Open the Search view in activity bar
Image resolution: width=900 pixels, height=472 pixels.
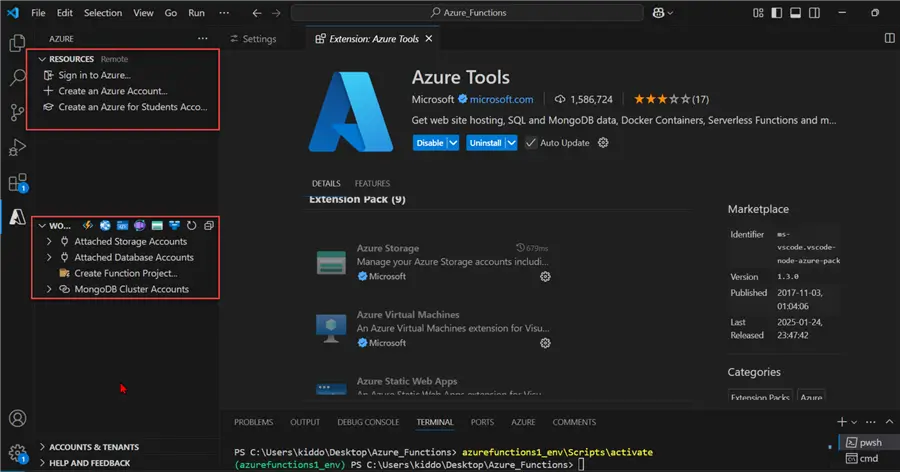click(17, 77)
